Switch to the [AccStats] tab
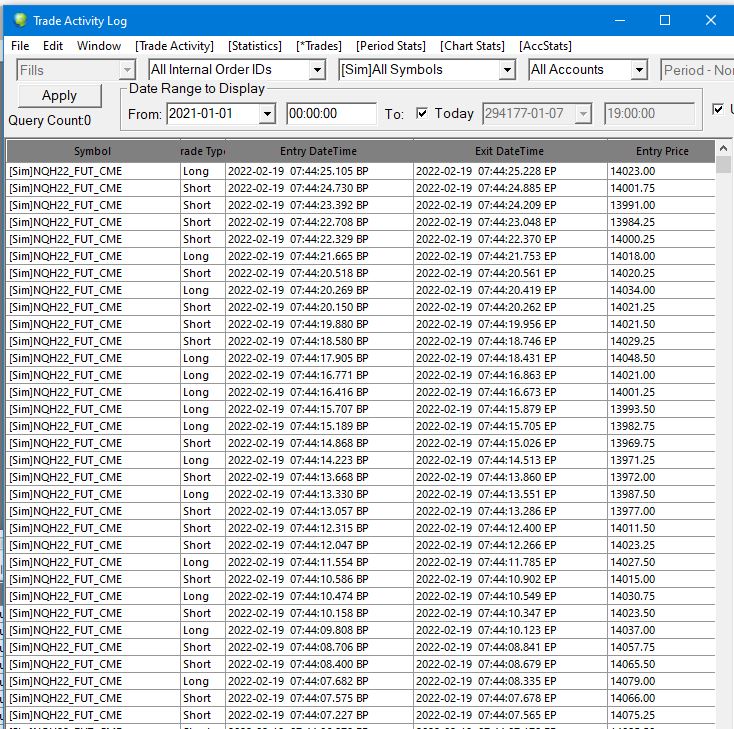The height and width of the screenshot is (729, 734). pos(545,46)
